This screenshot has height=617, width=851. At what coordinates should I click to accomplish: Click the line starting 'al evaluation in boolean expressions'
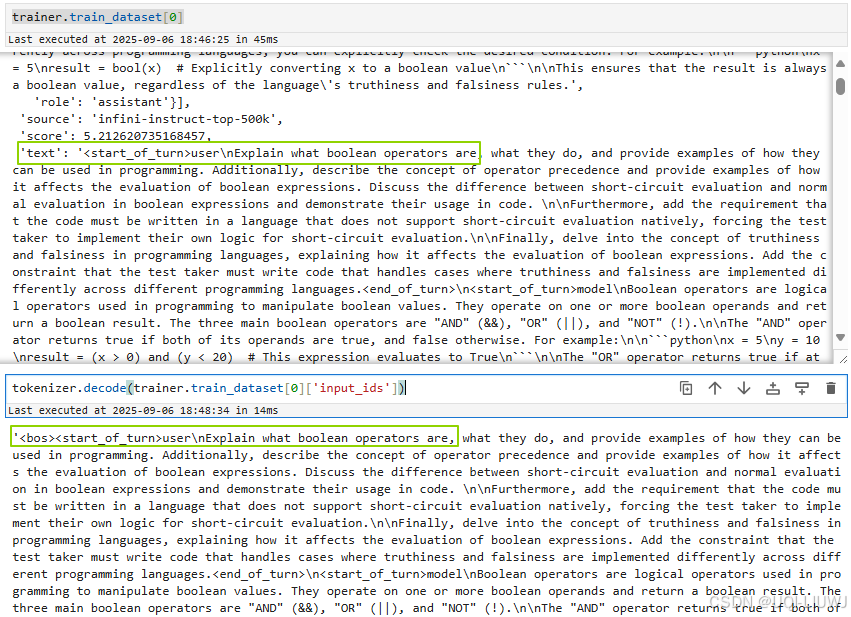click(420, 204)
